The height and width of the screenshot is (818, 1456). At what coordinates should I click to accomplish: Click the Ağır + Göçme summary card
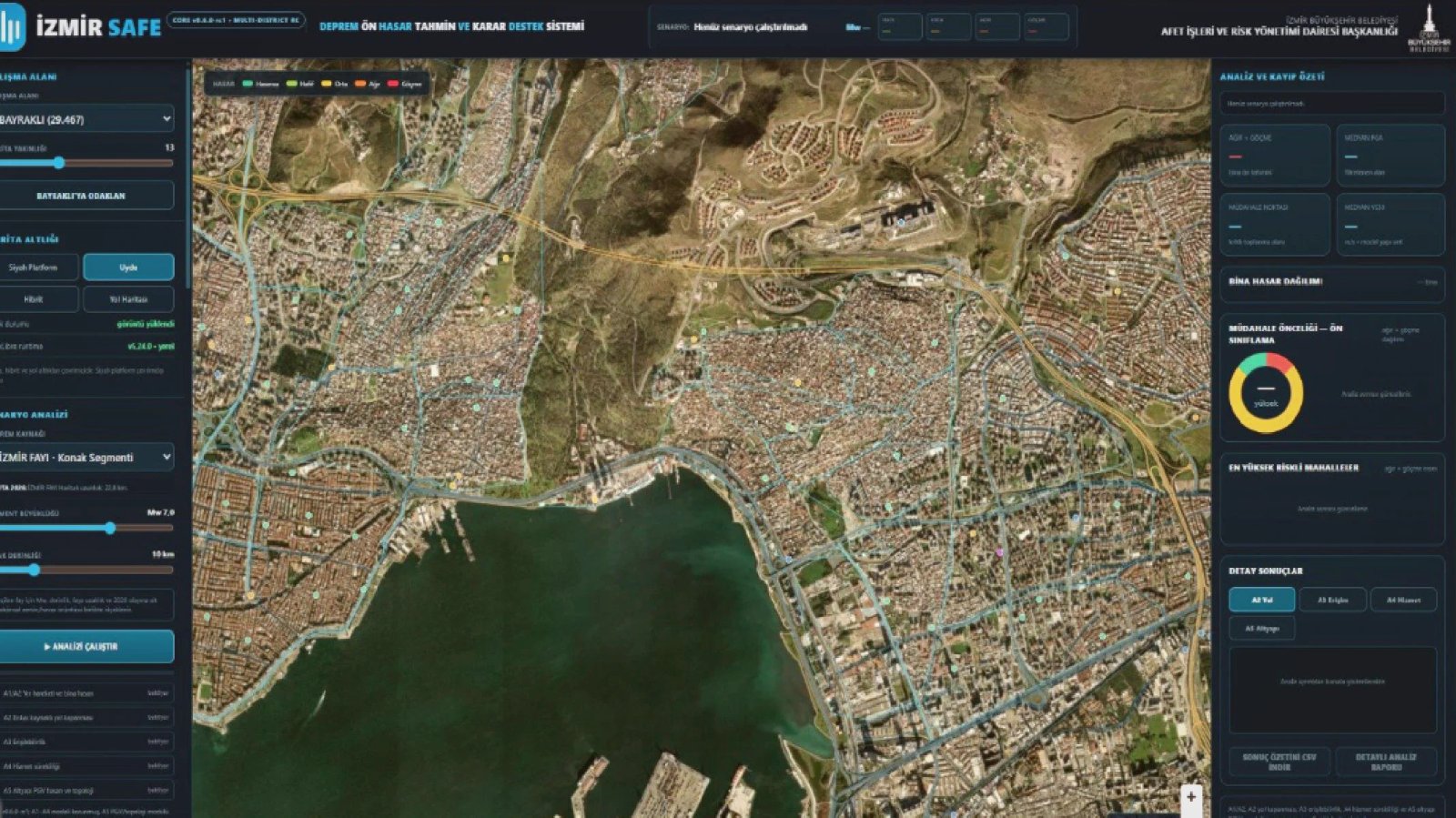pos(1275,156)
